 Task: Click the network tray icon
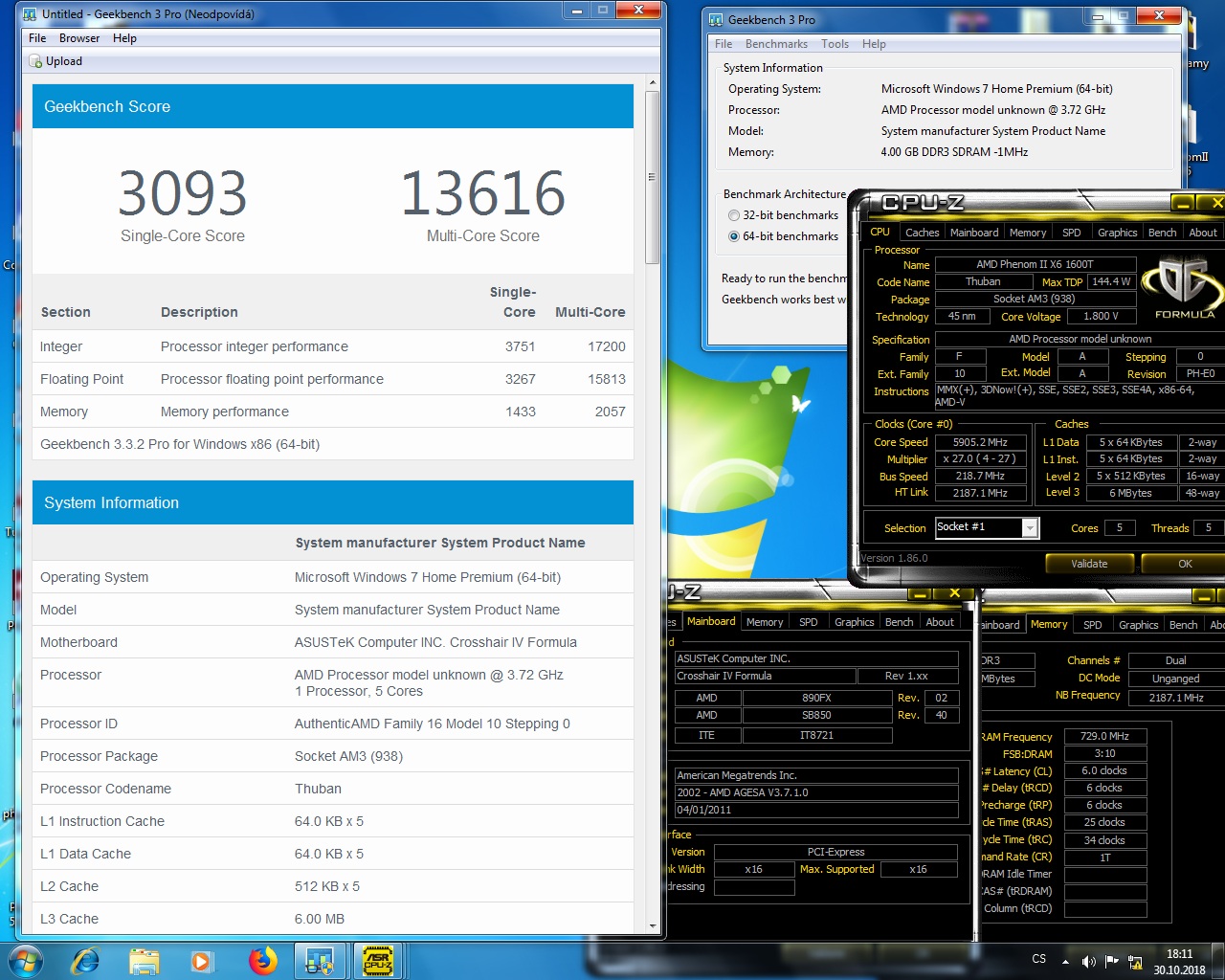coord(1135,961)
